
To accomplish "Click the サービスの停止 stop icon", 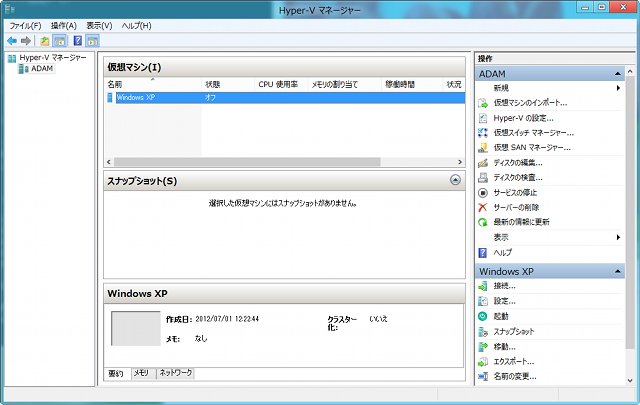I will click(x=483, y=192).
